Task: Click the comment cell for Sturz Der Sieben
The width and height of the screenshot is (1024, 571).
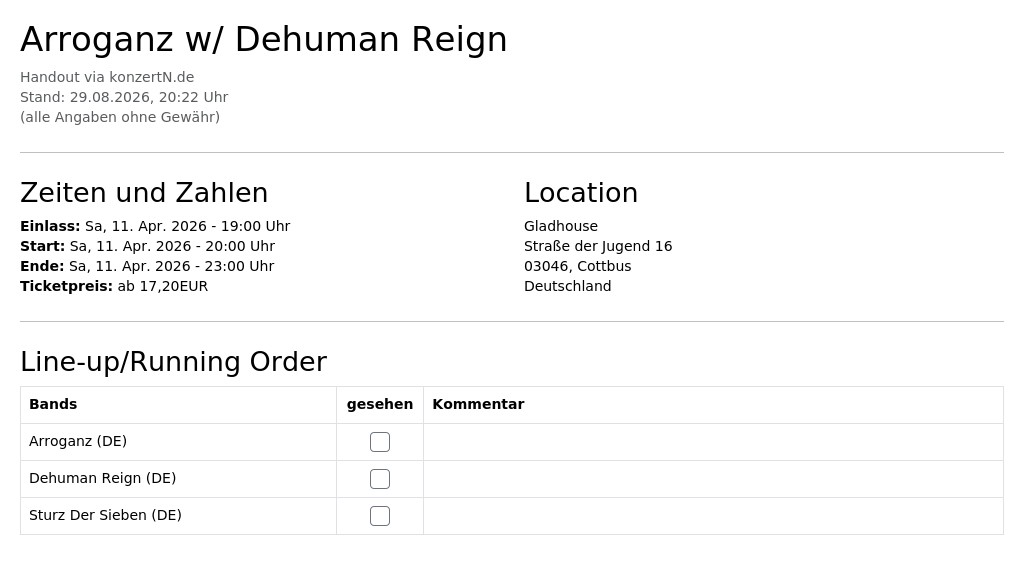Action: (713, 516)
